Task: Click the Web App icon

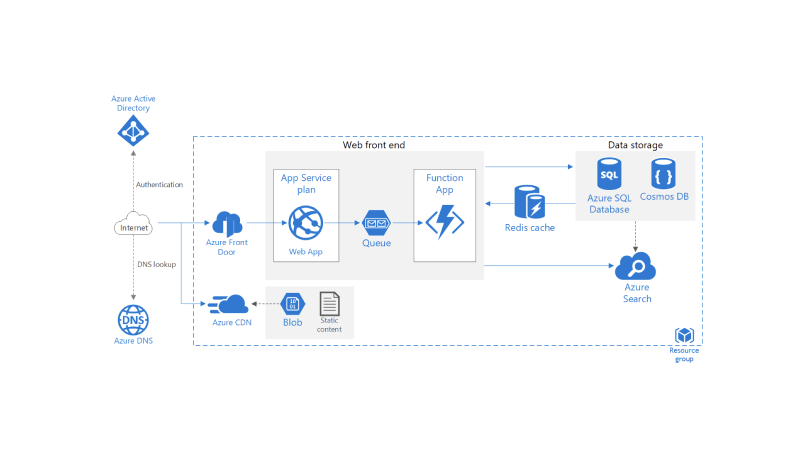Action: (305, 222)
